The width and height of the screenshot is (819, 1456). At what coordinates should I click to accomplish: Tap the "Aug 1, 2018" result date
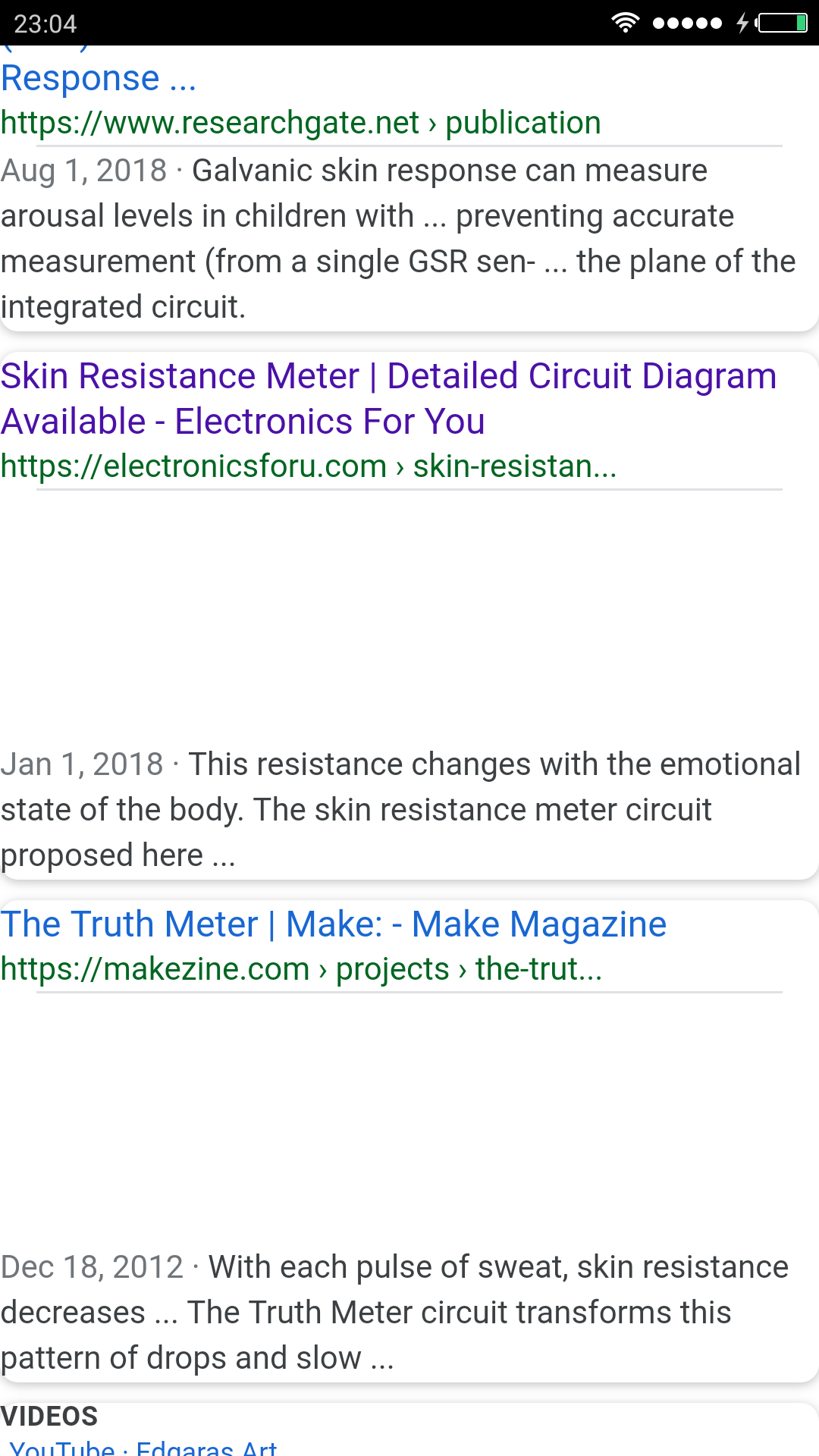pyautogui.click(x=83, y=171)
